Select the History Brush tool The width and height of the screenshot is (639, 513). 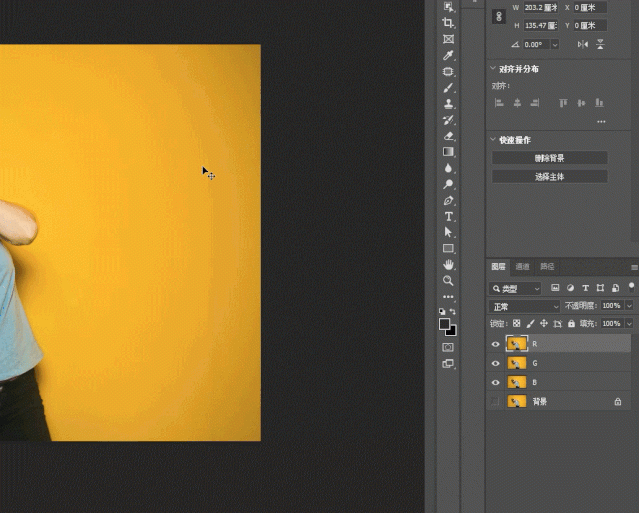[x=448, y=120]
